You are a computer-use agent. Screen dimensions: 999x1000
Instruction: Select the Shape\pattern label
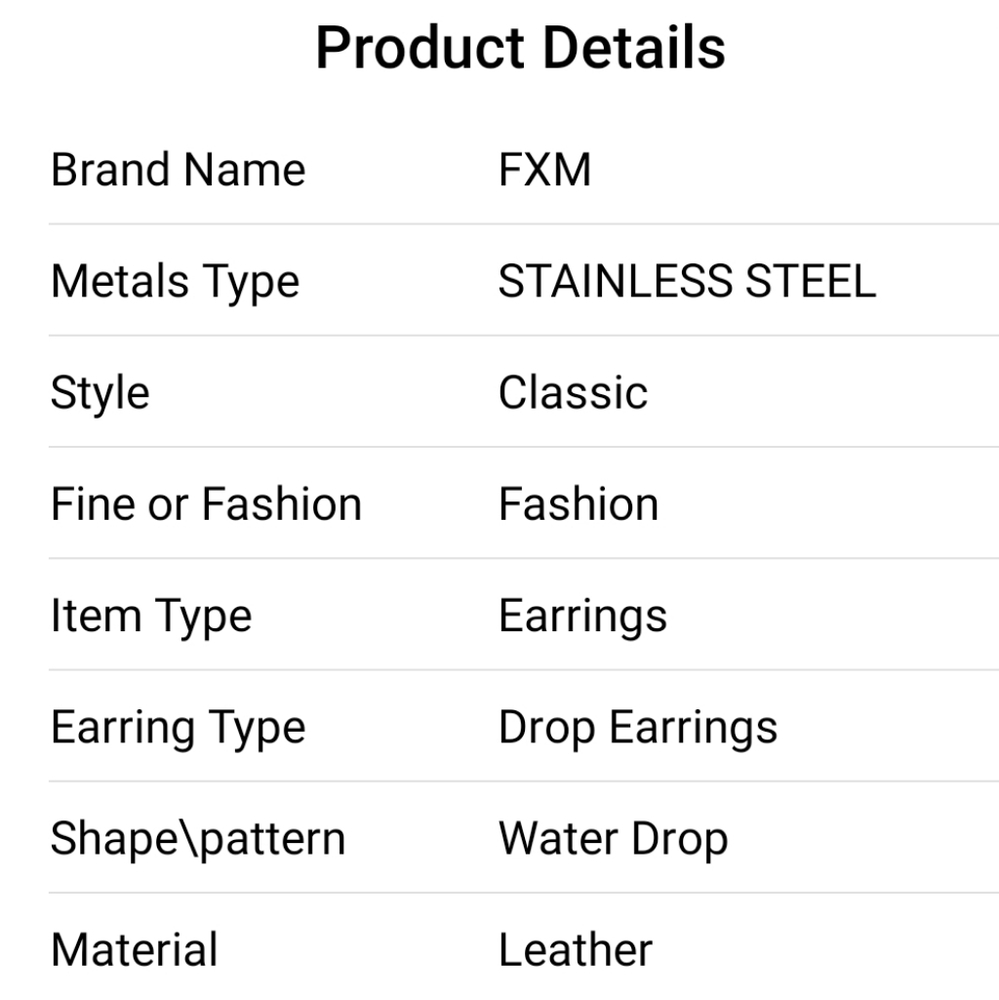pyautogui.click(x=198, y=839)
